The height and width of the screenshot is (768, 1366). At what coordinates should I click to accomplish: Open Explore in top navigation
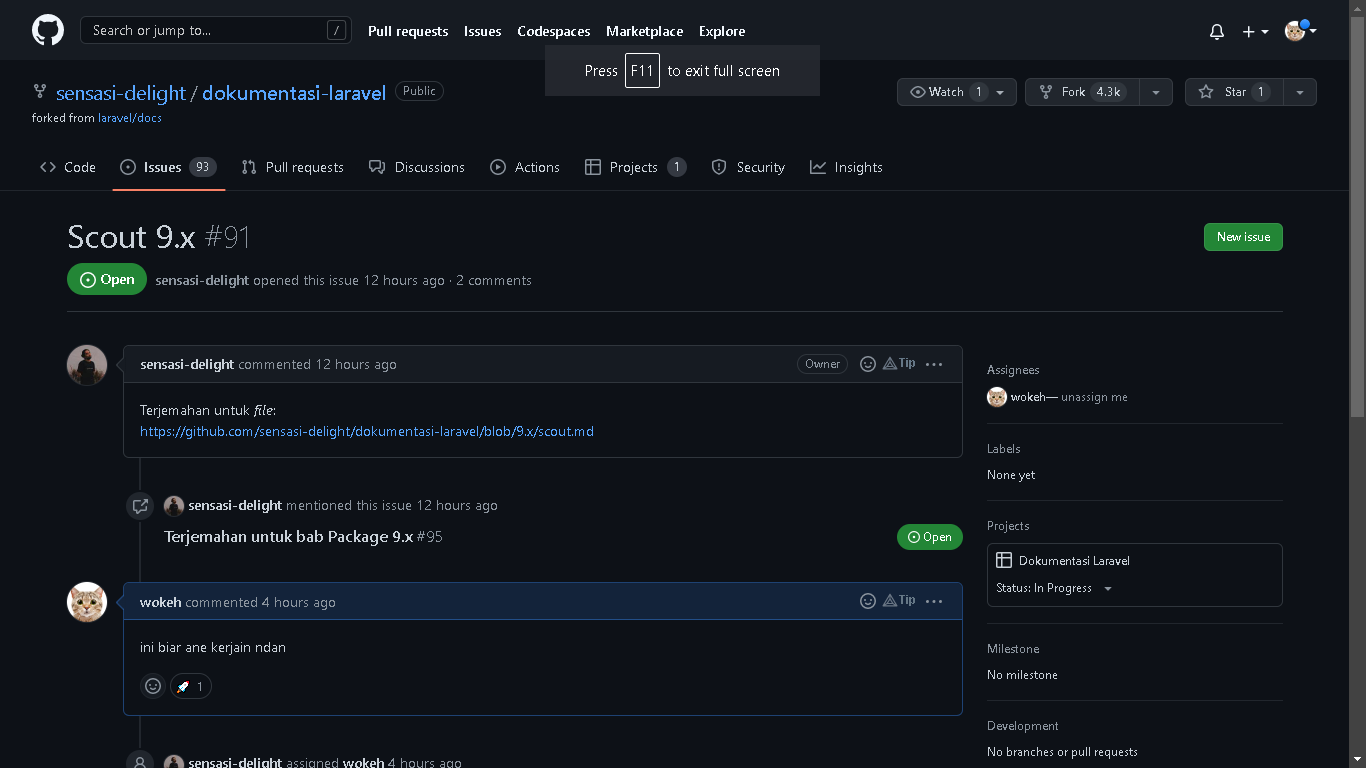coord(722,31)
